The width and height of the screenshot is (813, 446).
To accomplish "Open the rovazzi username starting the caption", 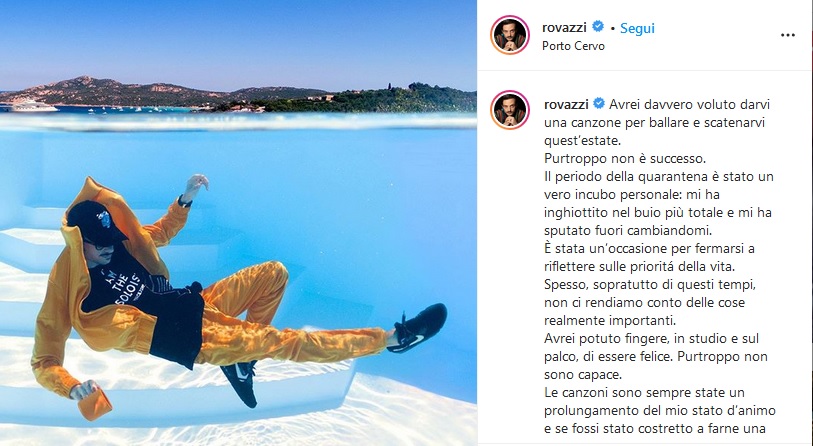I will [566, 104].
